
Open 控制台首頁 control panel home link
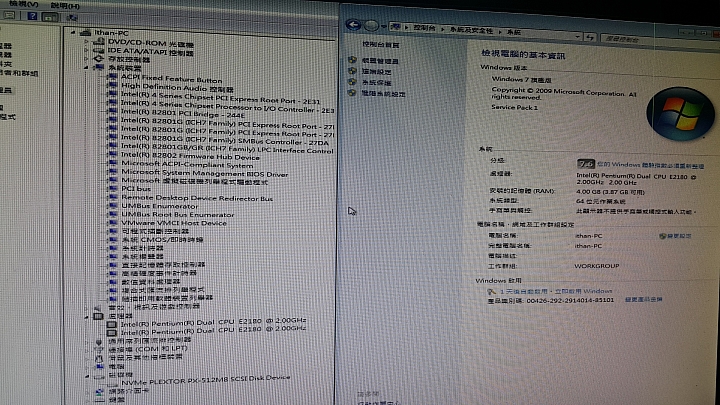[x=381, y=45]
